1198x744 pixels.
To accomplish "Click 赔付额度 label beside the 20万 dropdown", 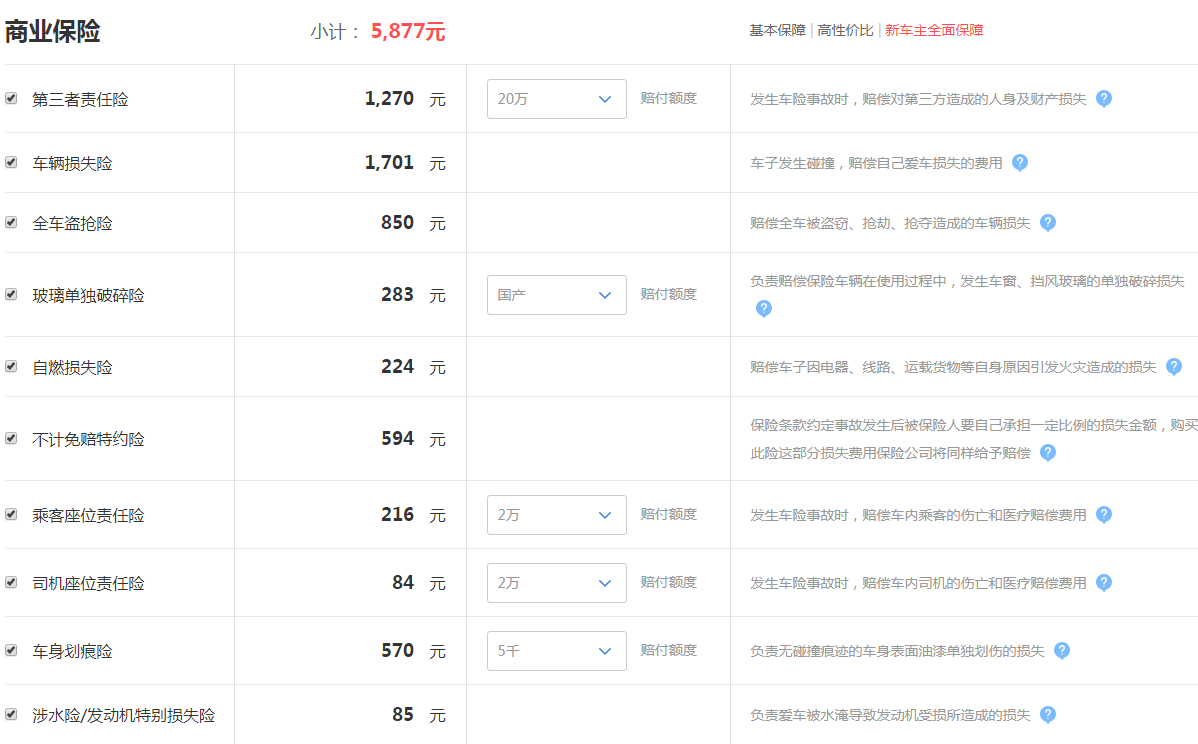I will [669, 98].
